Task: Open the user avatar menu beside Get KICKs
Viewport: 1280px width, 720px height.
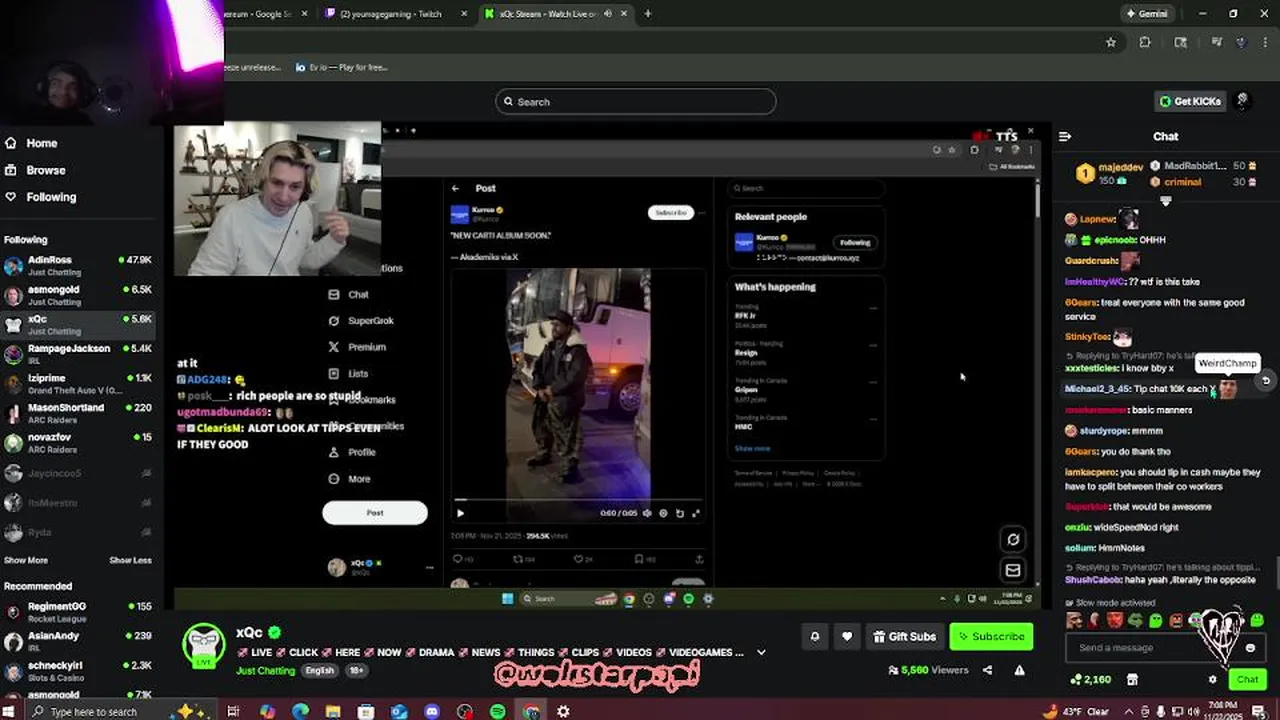Action: tap(1243, 101)
